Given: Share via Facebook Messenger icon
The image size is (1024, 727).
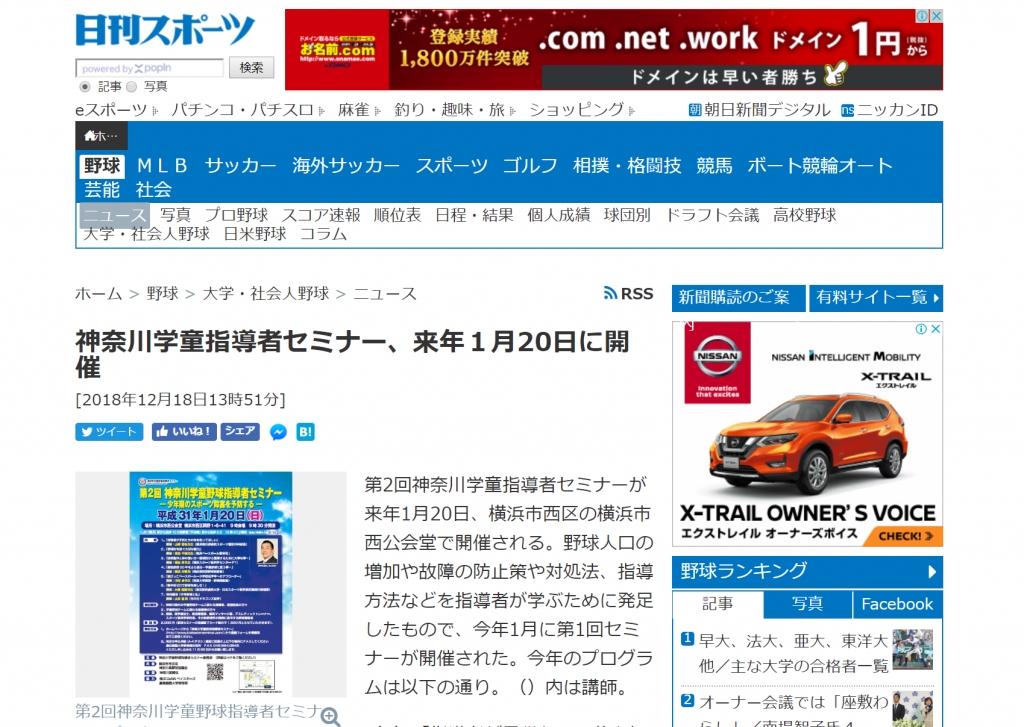Looking at the screenshot, I should click(278, 432).
